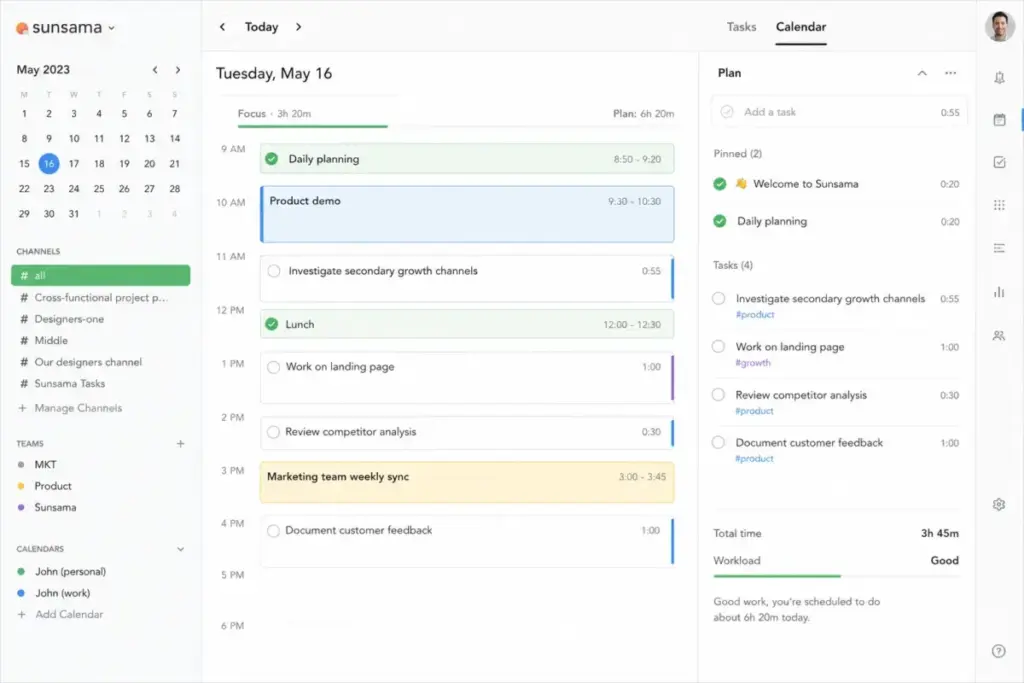The width and height of the screenshot is (1024, 683).
Task: Check Document customer feedback in Plan list
Action: coord(718,442)
